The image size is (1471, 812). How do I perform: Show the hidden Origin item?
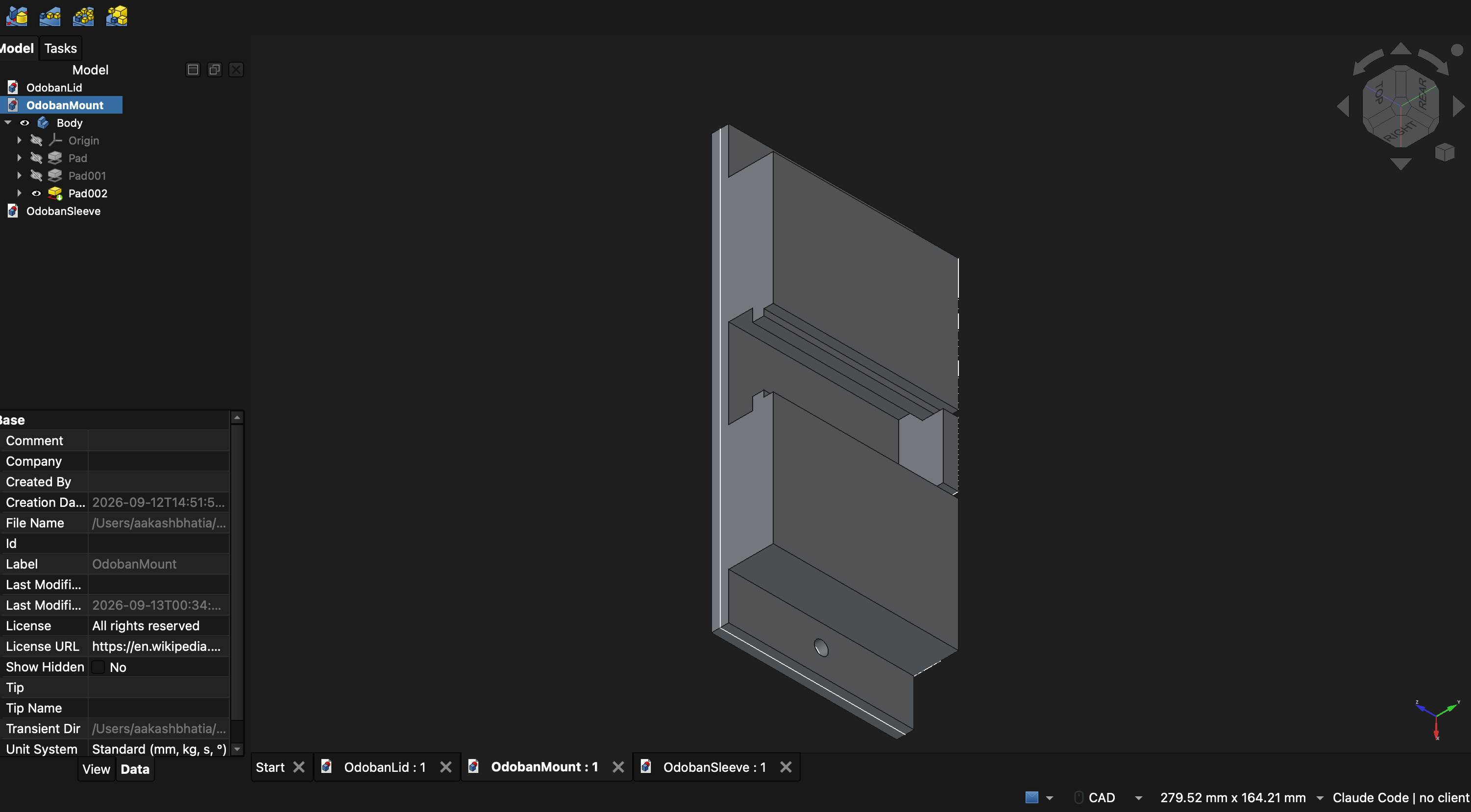pyautogui.click(x=37, y=141)
